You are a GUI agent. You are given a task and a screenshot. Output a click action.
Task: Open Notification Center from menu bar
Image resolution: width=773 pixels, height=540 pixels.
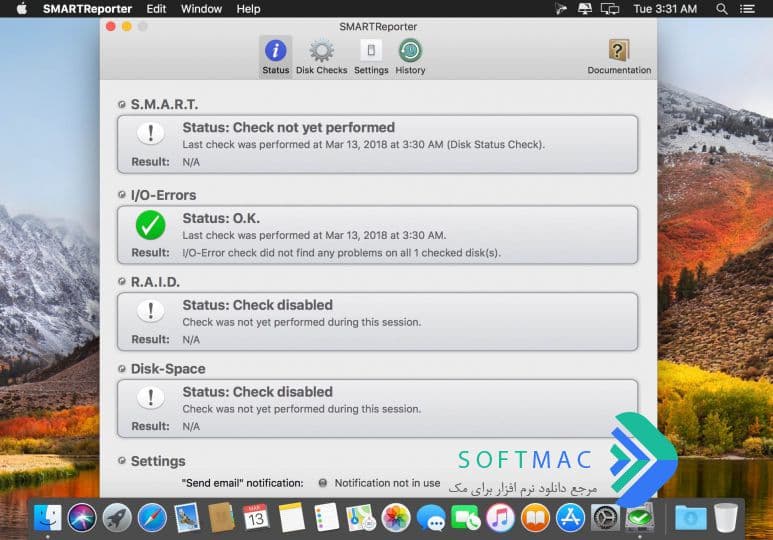(747, 9)
